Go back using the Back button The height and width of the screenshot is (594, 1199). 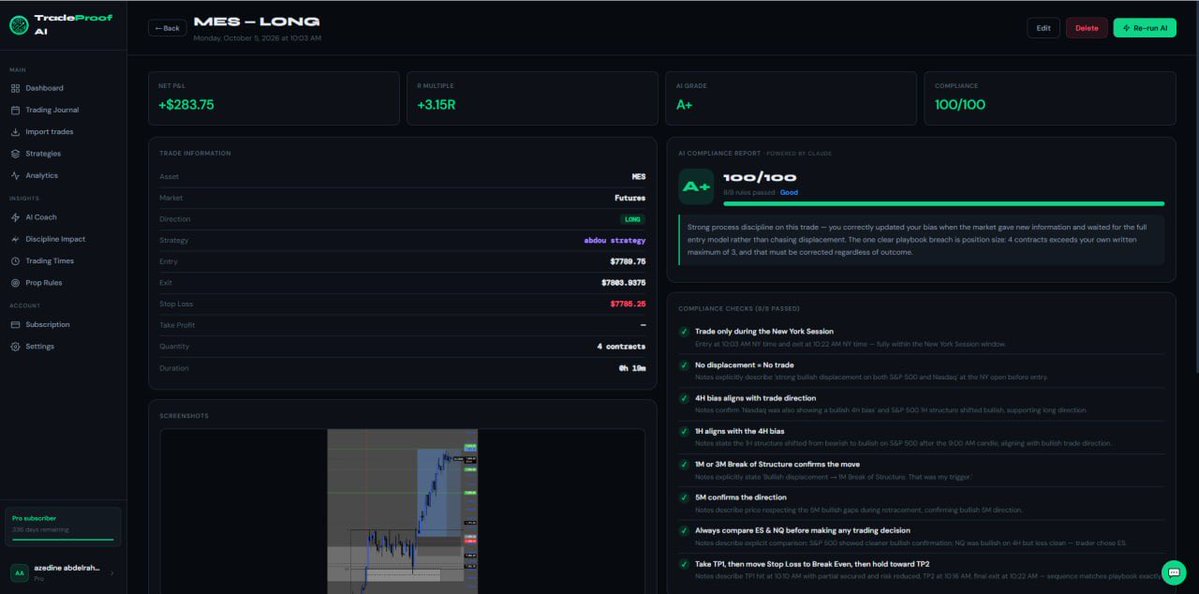[x=167, y=28]
